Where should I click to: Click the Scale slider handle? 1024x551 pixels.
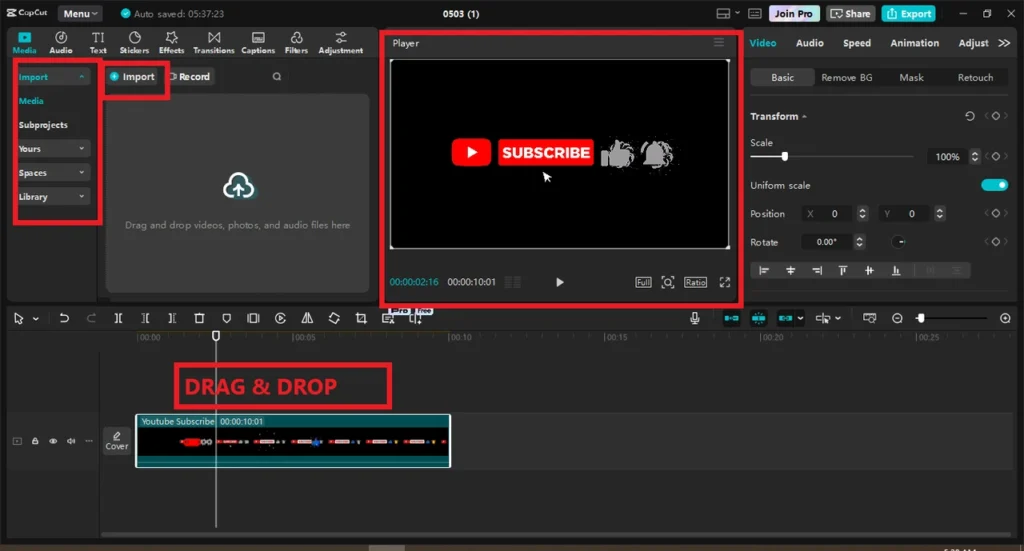[x=784, y=157]
